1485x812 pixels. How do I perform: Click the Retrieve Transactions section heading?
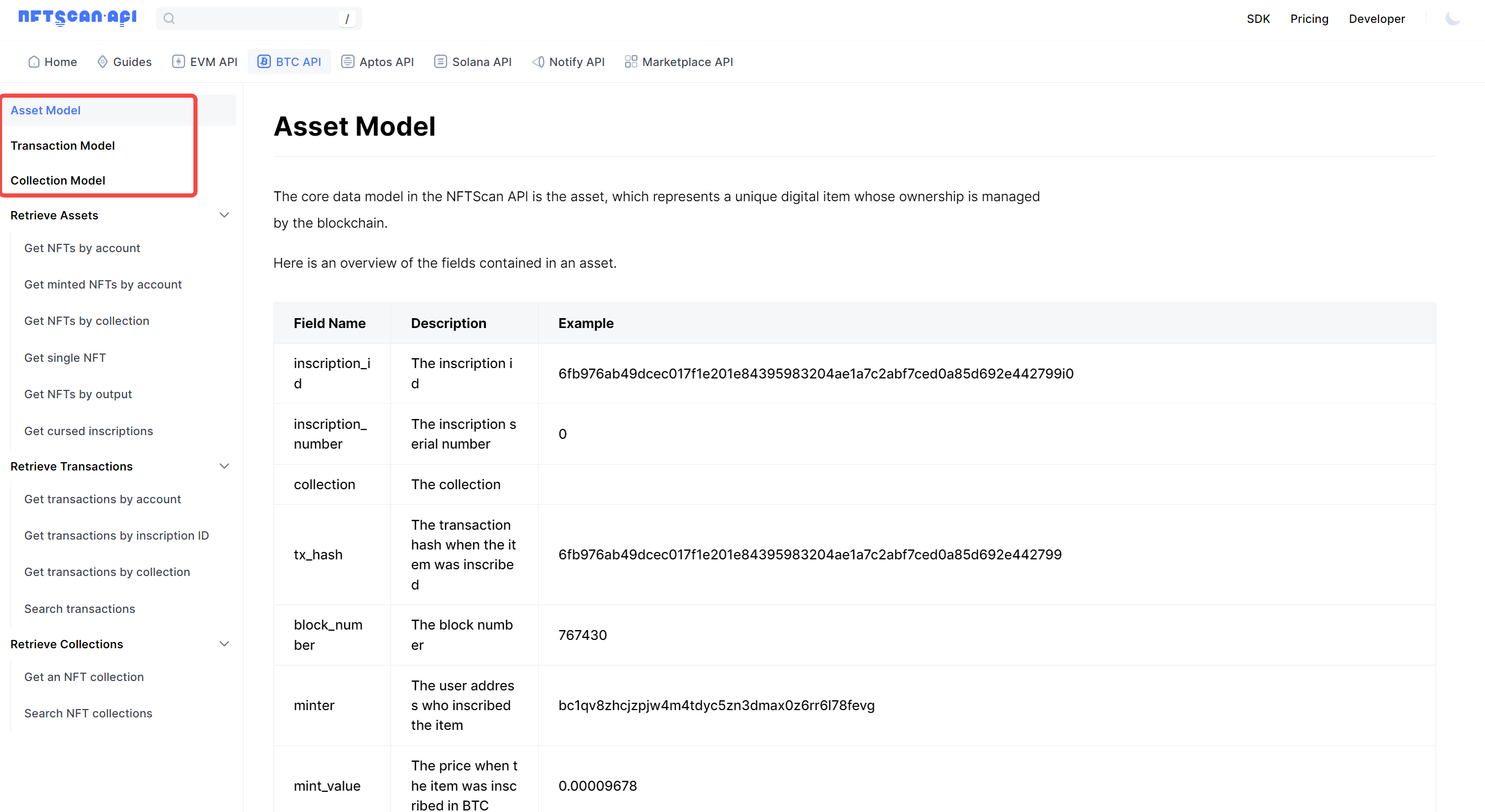71,466
